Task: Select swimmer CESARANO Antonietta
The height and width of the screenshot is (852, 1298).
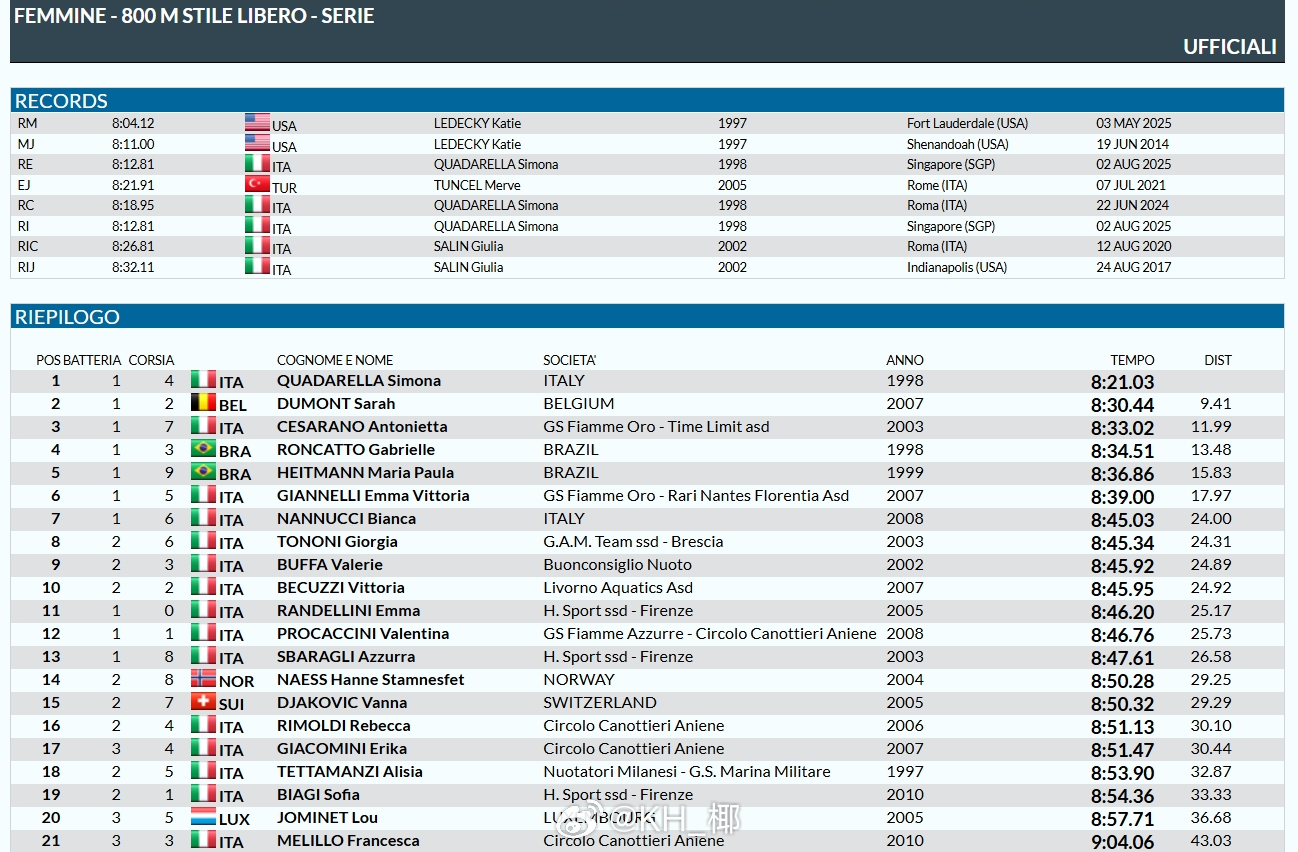Action: click(362, 426)
